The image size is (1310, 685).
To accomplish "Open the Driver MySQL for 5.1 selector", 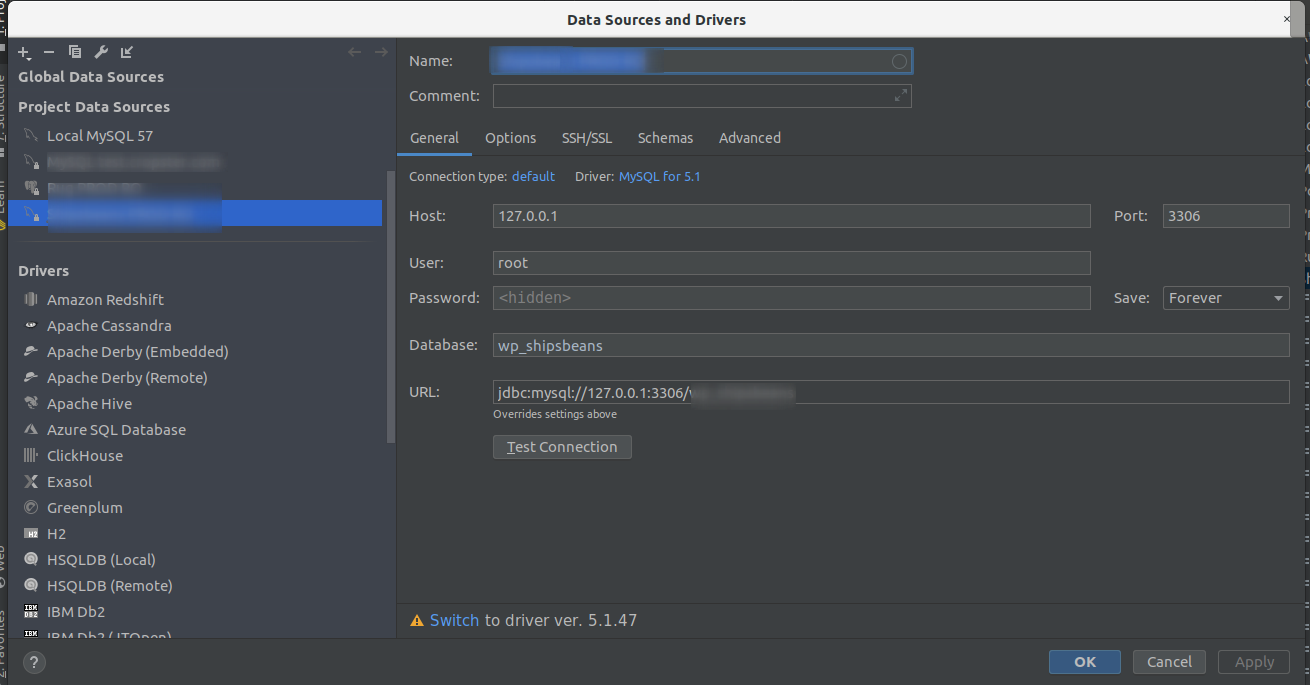I will coord(659,176).
